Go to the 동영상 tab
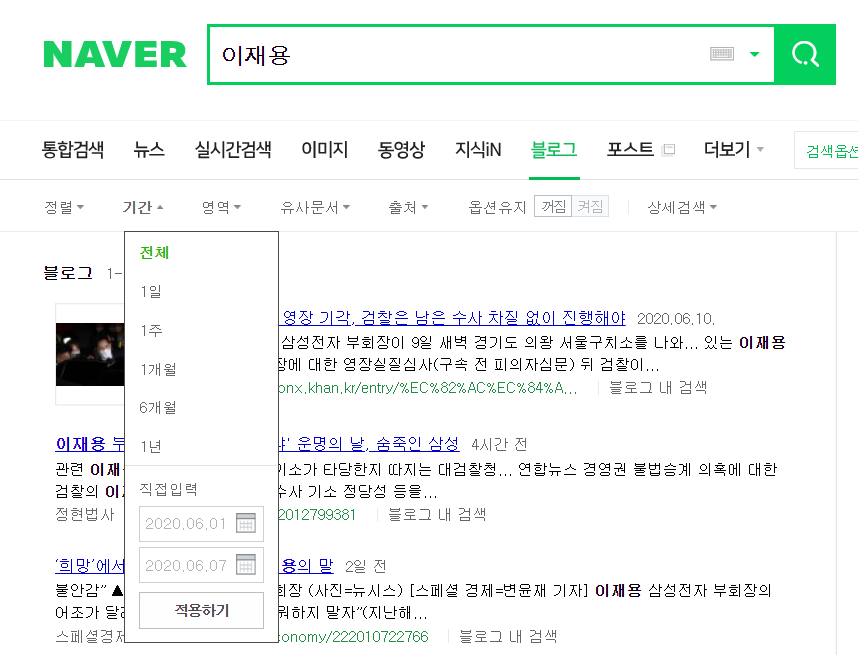Image resolution: width=858 pixels, height=655 pixels. tap(401, 149)
